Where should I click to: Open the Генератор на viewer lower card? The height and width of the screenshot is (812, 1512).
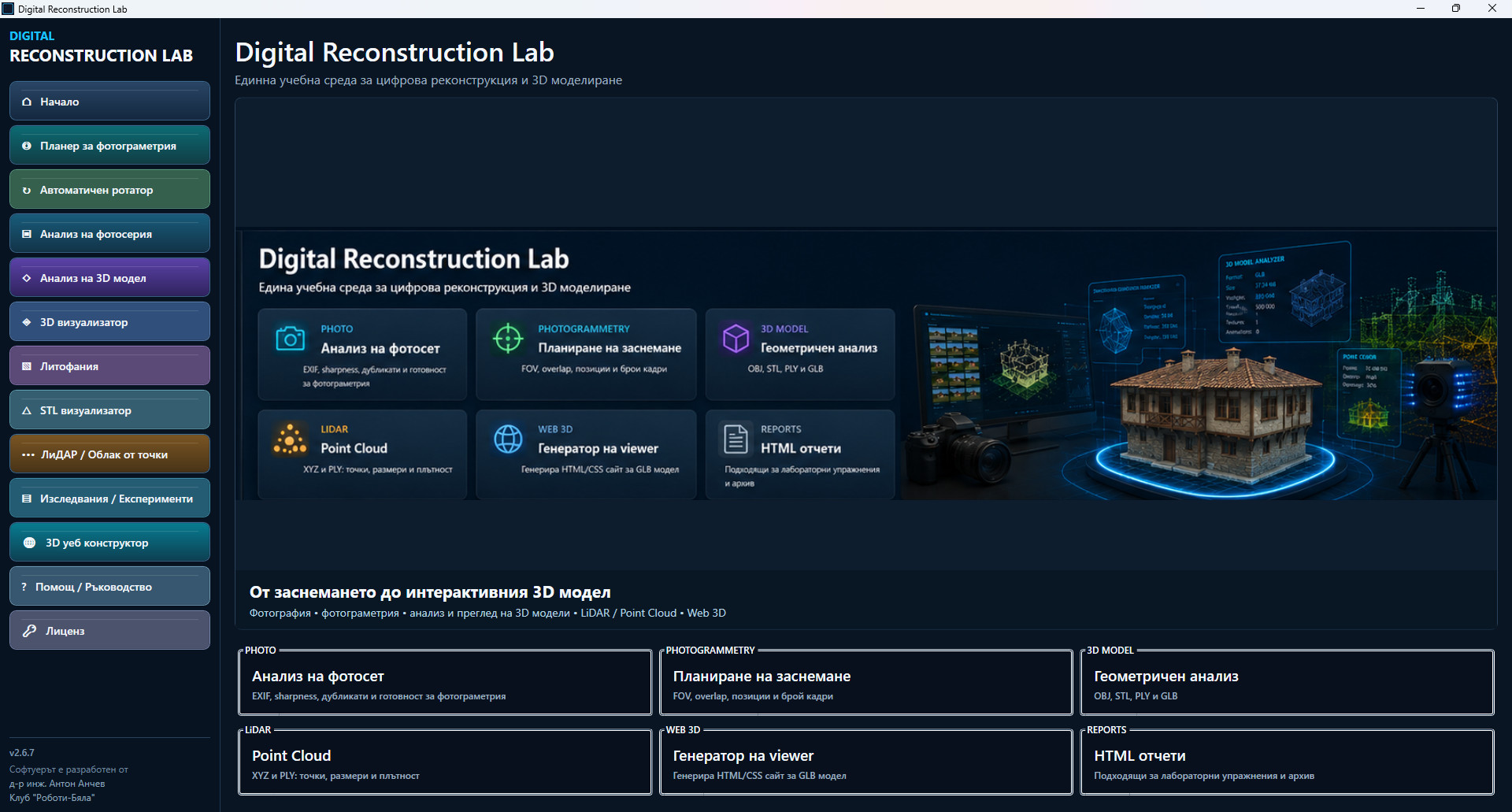[x=866, y=762]
